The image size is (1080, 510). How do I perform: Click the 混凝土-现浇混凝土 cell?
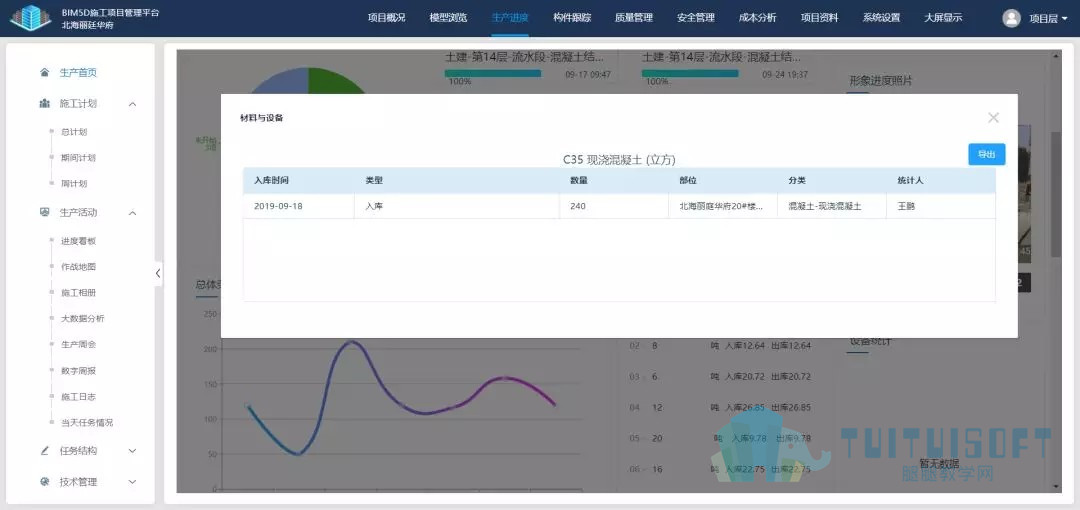click(x=831, y=206)
